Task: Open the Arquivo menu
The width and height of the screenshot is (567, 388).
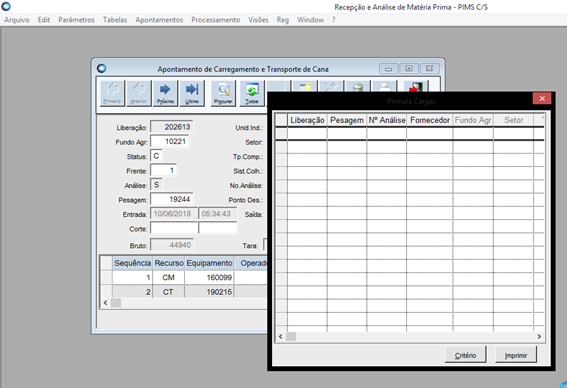Action: 17,20
